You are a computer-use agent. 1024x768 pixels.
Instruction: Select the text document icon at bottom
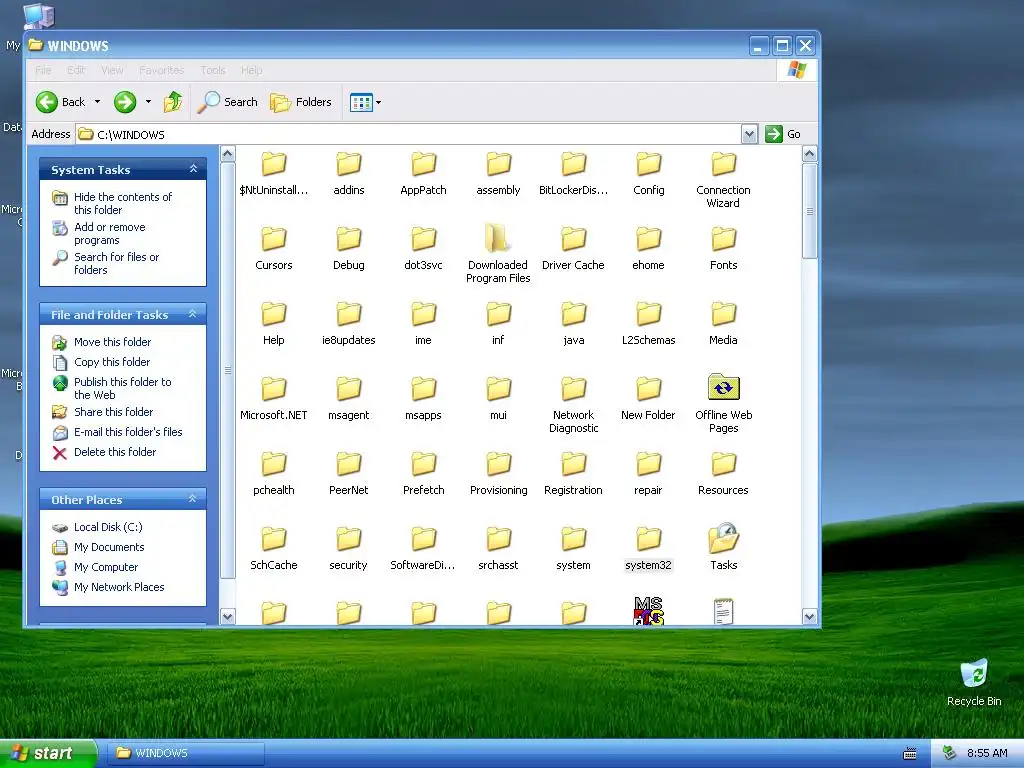point(724,612)
